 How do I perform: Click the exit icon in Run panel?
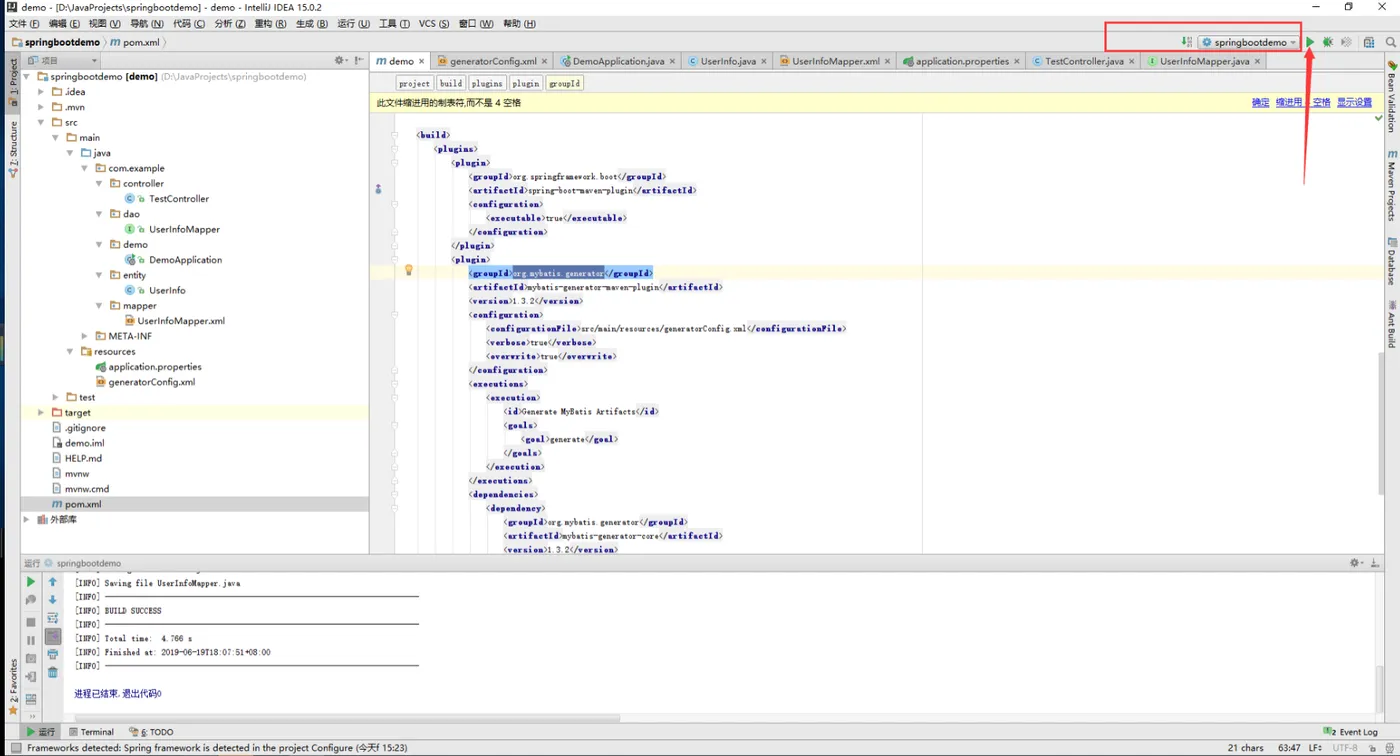(31, 677)
